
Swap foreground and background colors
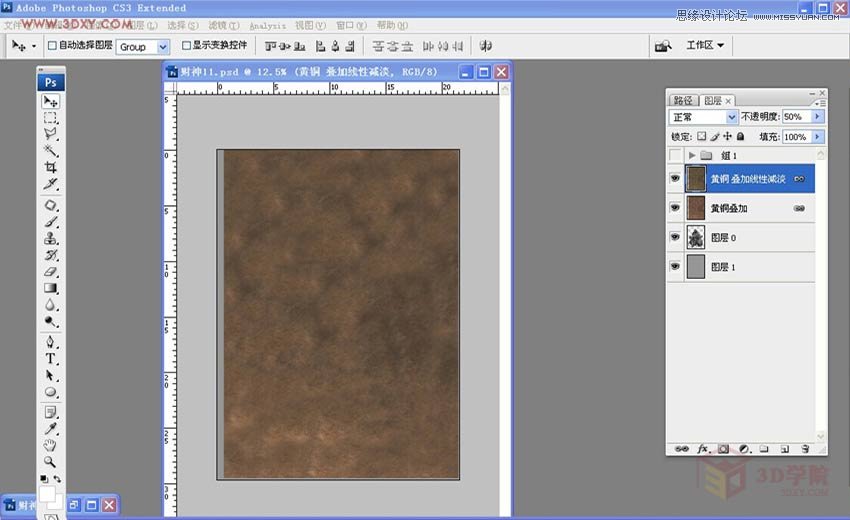point(57,479)
